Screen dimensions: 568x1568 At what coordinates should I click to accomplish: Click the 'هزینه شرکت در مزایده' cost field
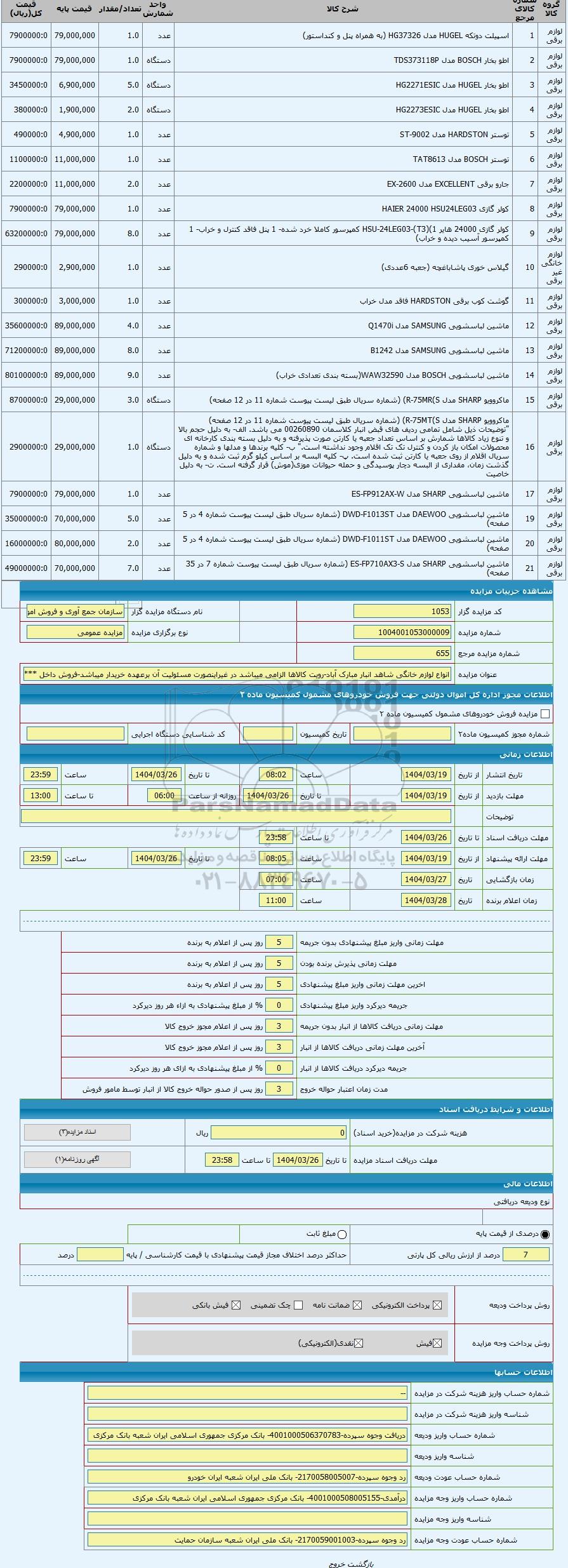tap(279, 1133)
